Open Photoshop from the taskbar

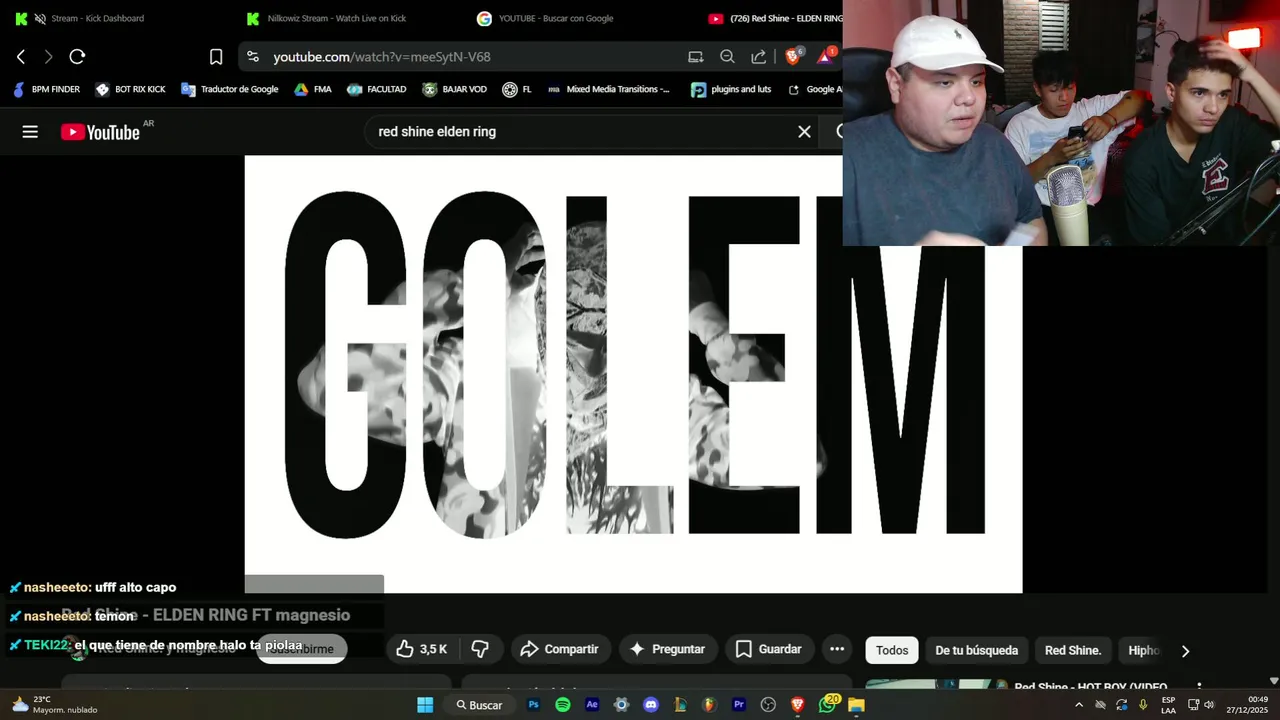tap(533, 705)
